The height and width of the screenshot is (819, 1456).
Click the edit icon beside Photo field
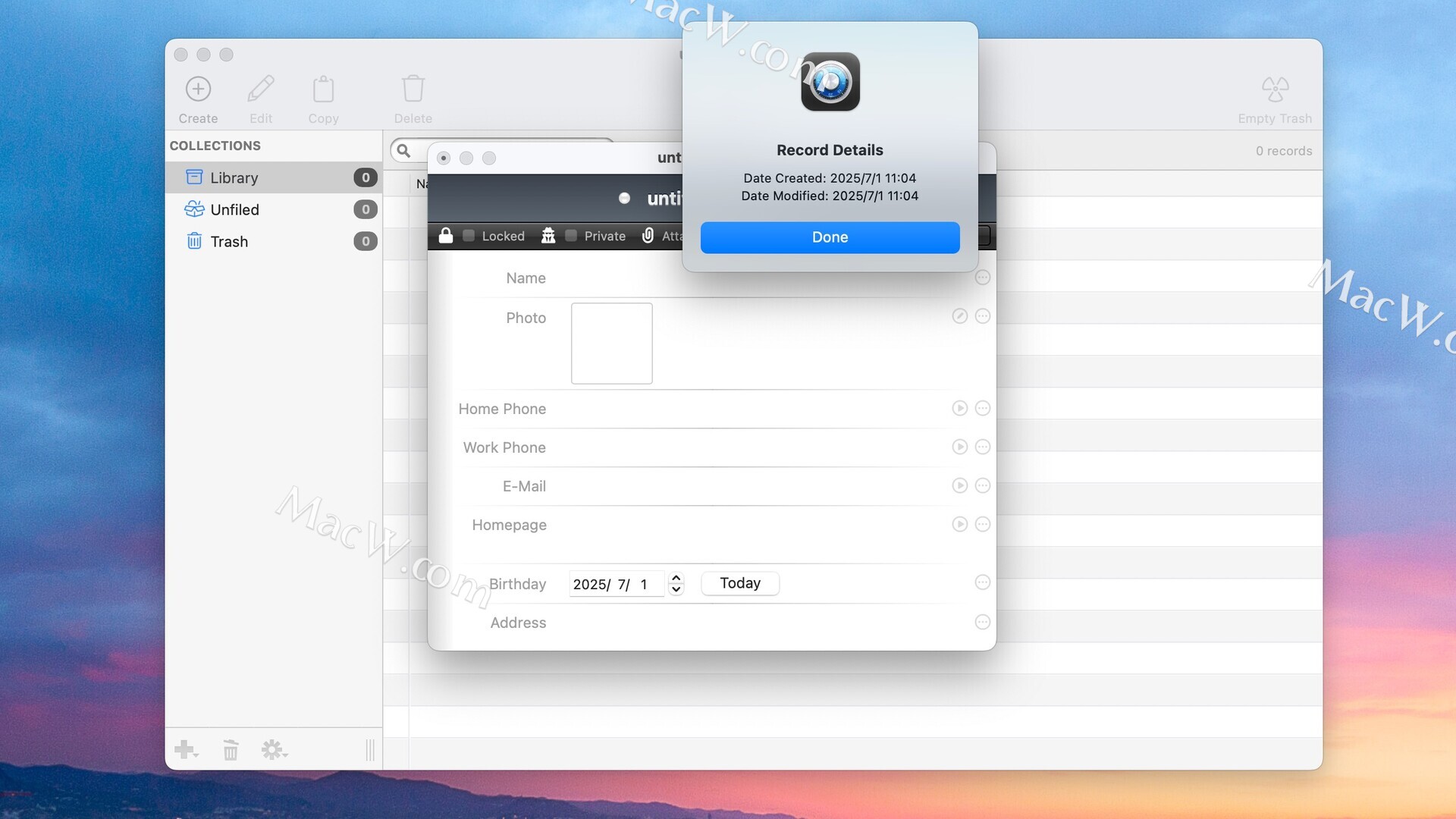(x=959, y=316)
